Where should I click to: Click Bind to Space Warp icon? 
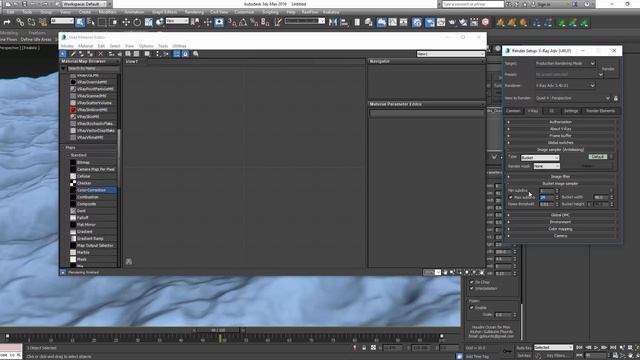click(42, 22)
